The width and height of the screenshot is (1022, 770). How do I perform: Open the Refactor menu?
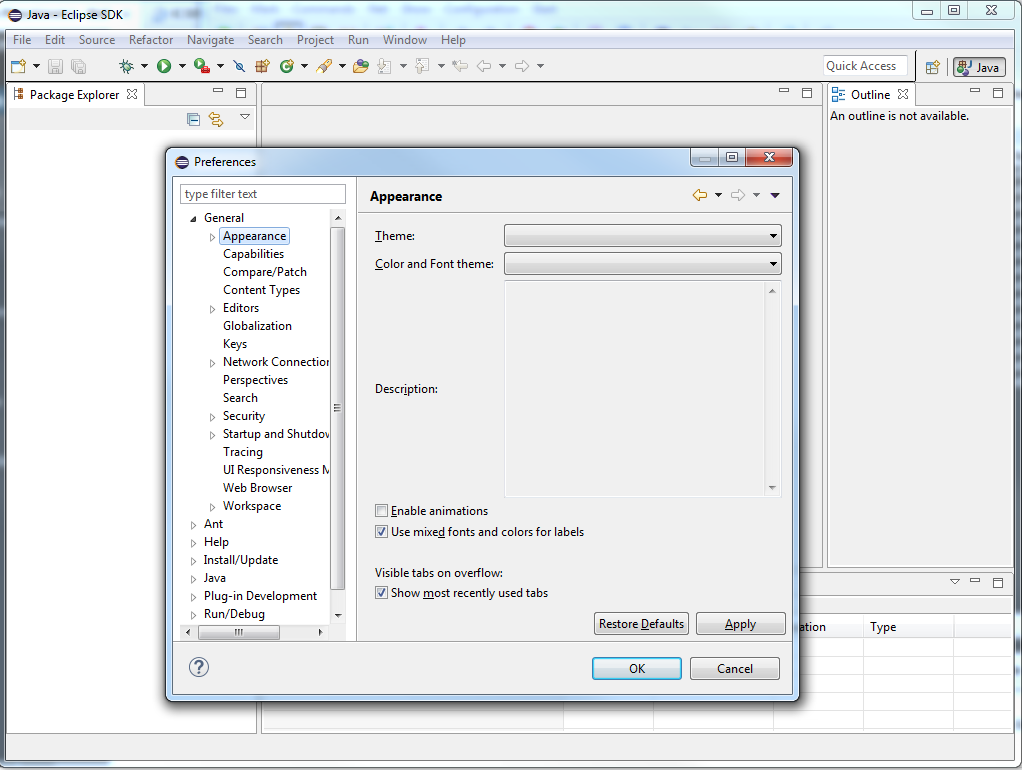[x=151, y=40]
